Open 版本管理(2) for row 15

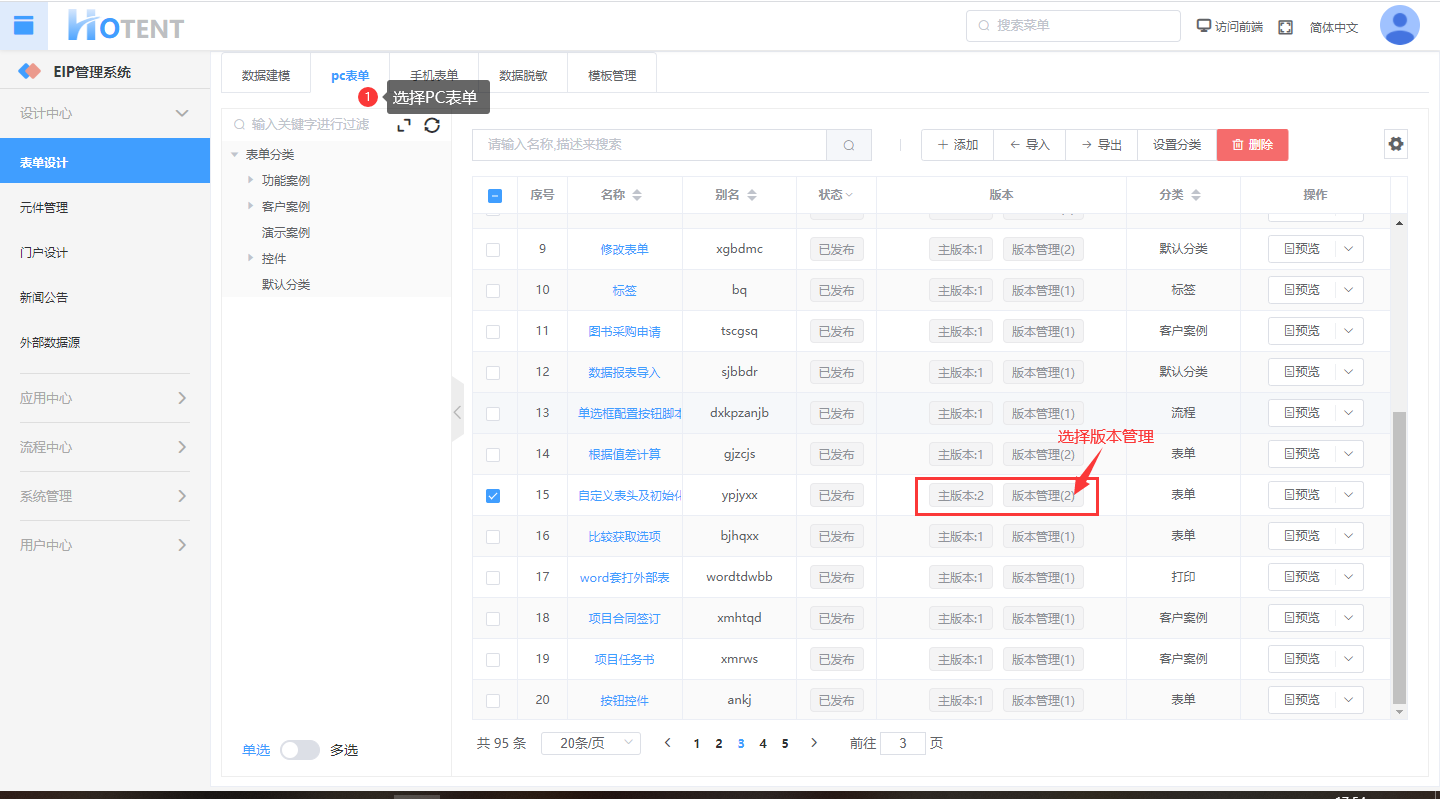(1043, 496)
